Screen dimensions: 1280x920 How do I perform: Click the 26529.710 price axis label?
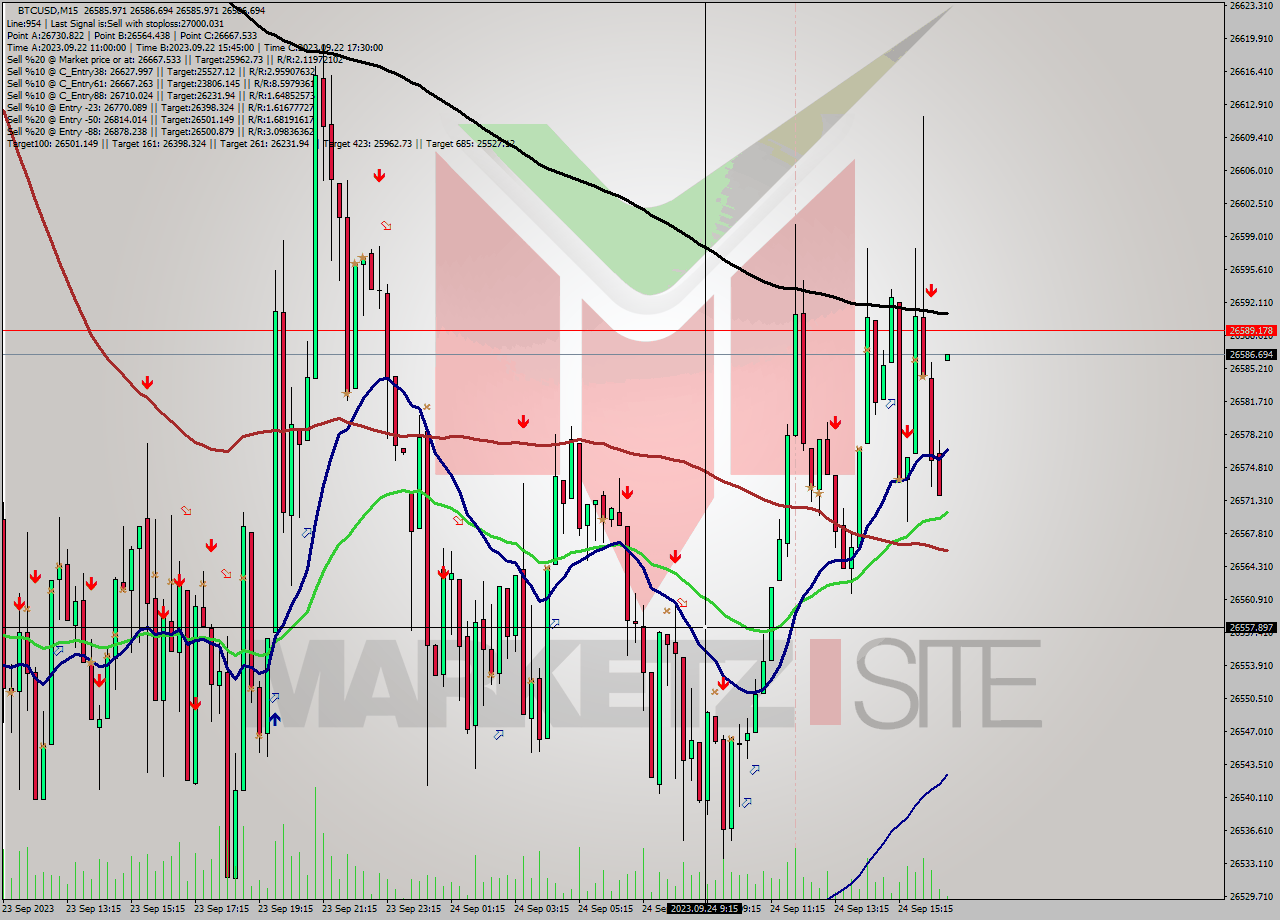pyautogui.click(x=1250, y=896)
